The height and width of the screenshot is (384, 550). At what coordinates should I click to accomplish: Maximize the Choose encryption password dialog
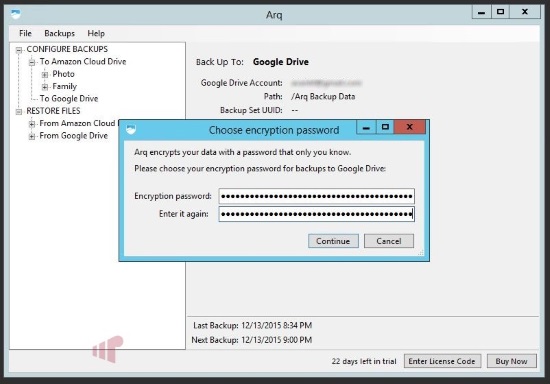point(385,127)
